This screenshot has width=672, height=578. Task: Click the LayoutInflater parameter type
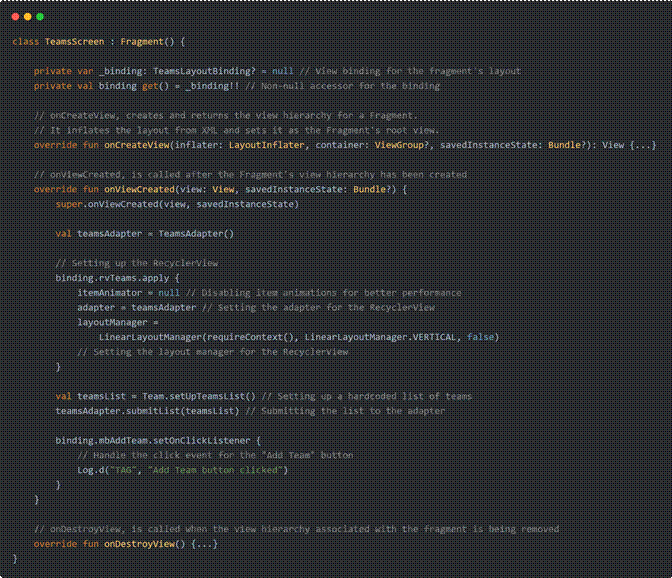coord(267,145)
